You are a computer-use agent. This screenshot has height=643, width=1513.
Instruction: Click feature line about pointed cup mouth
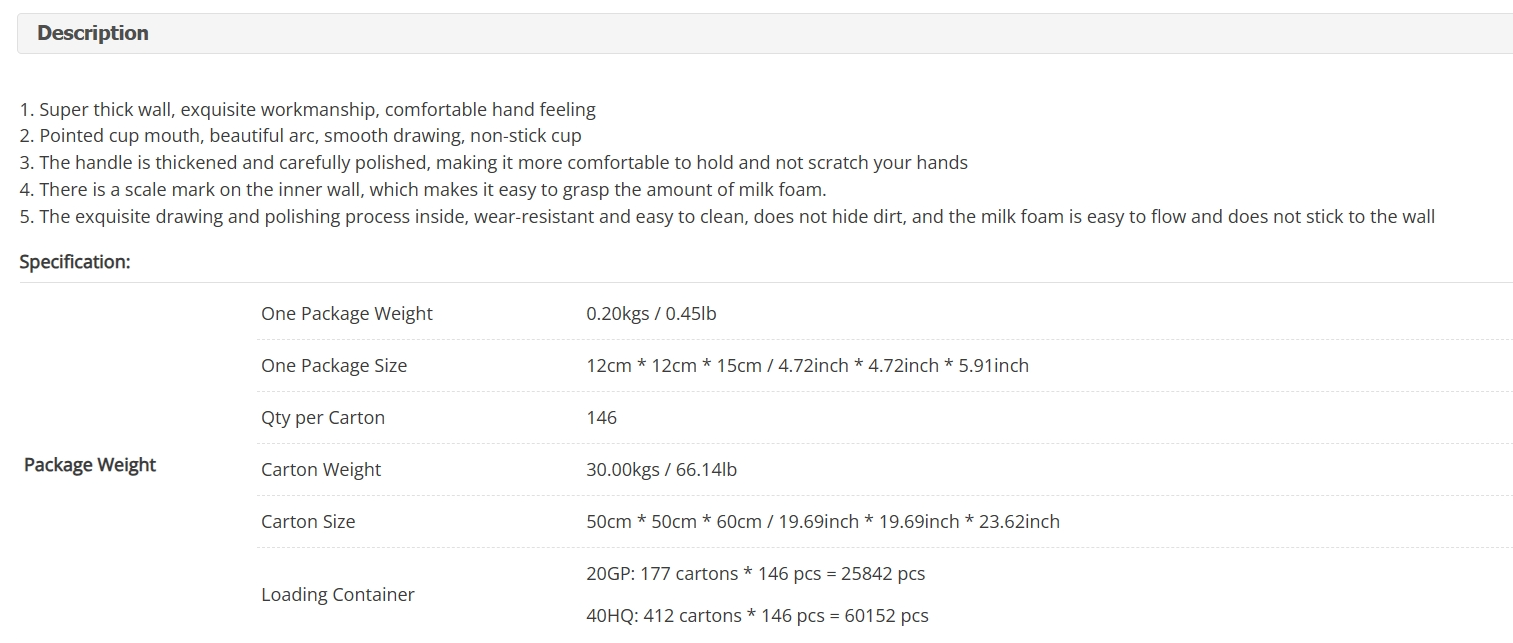(301, 136)
